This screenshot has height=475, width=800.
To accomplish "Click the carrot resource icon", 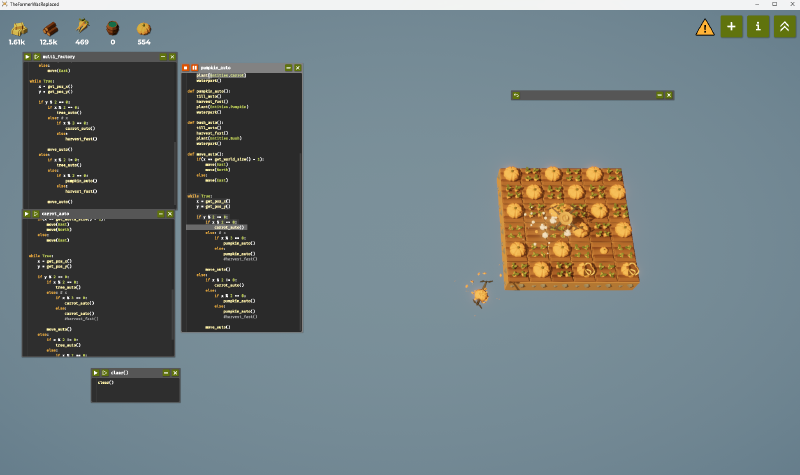I will pos(81,27).
